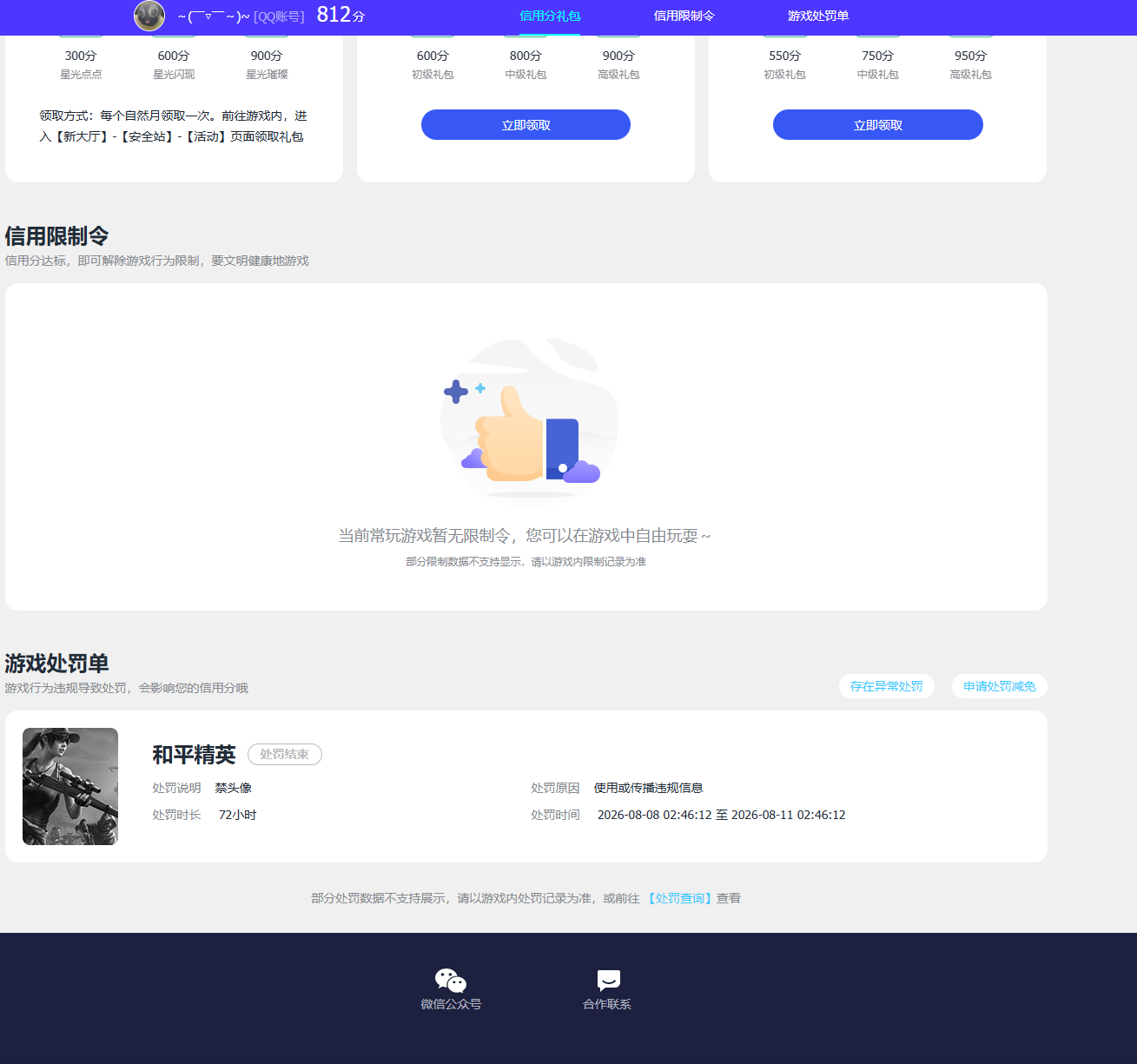Click the 800分 score threshold

pyautogui.click(x=526, y=56)
